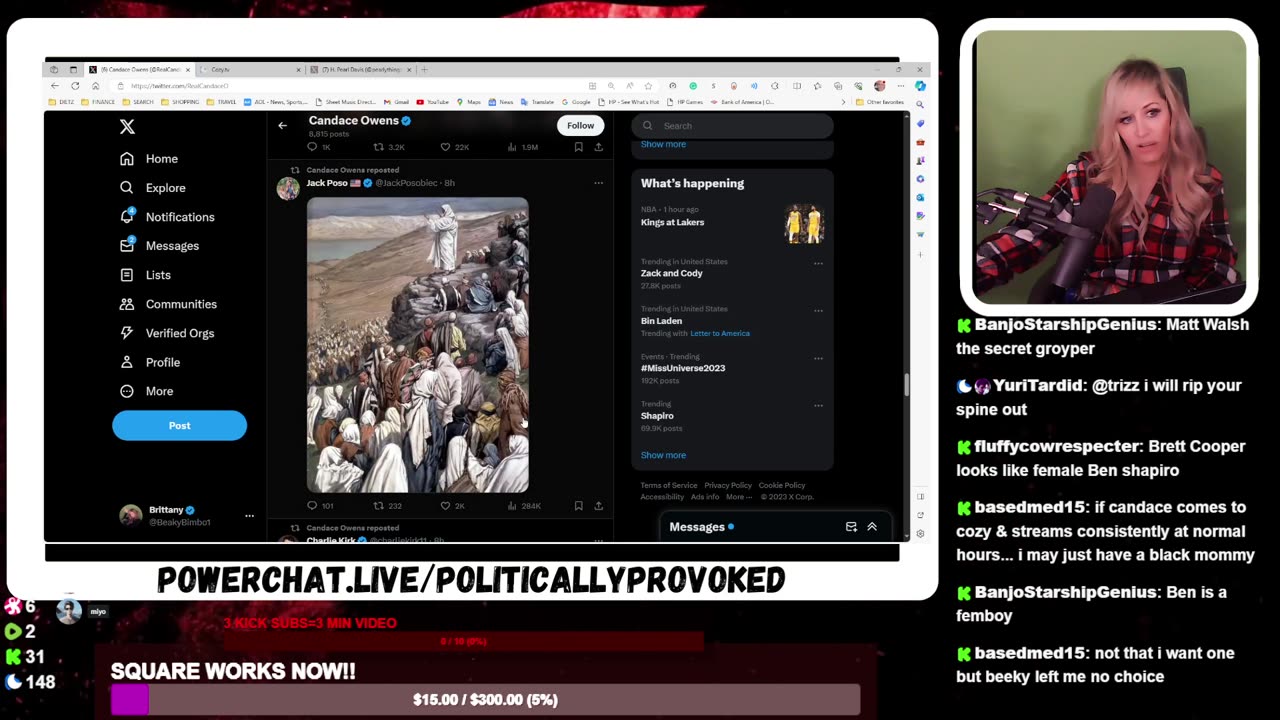Reload the page in the browser
This screenshot has height=720, width=1280.
coord(75,86)
